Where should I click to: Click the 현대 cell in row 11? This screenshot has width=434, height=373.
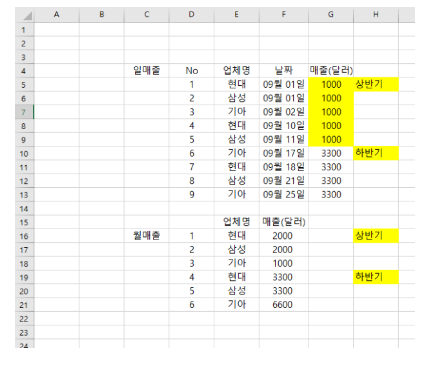[x=237, y=167]
